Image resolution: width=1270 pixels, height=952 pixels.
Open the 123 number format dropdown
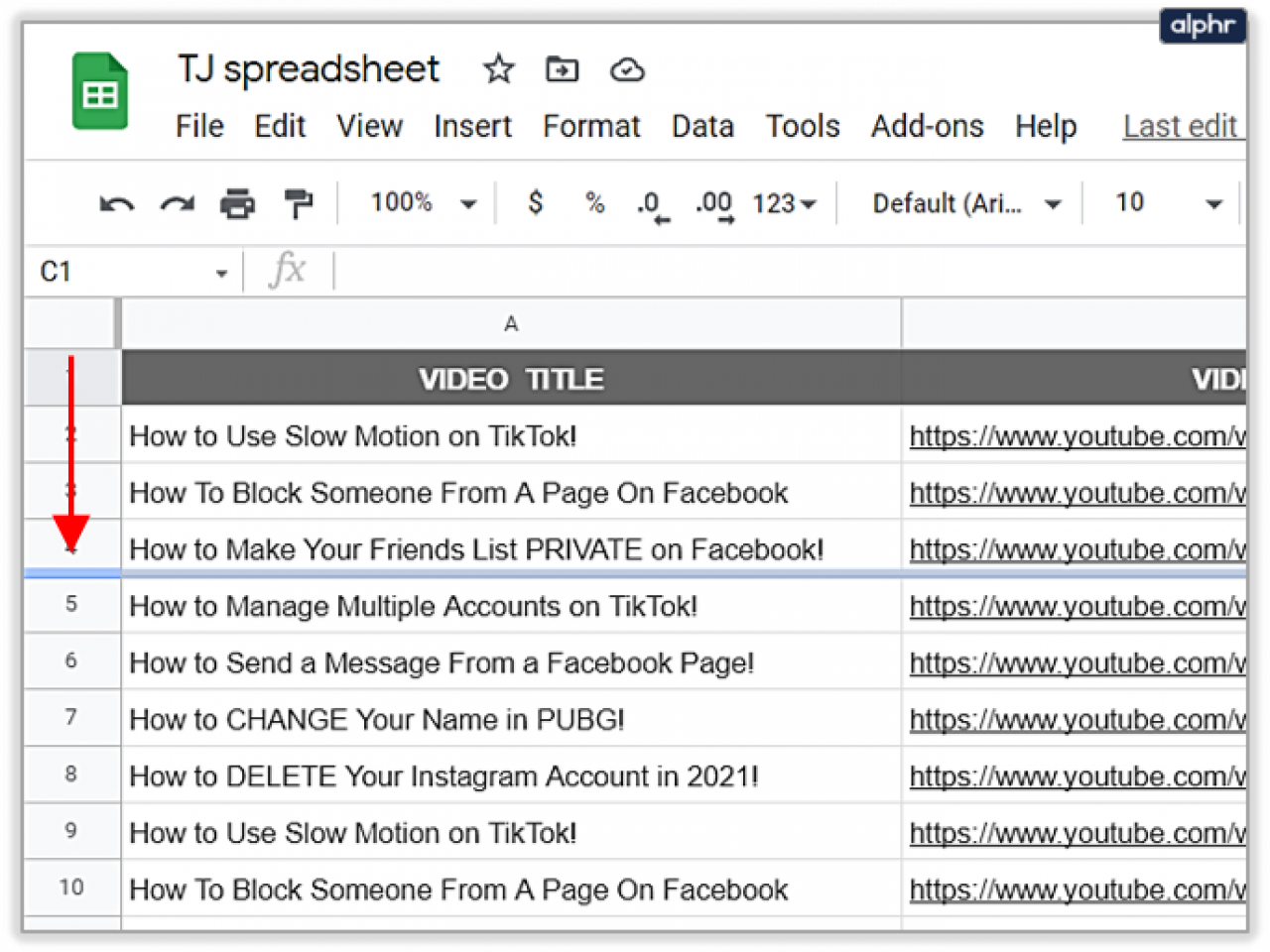pos(783,203)
